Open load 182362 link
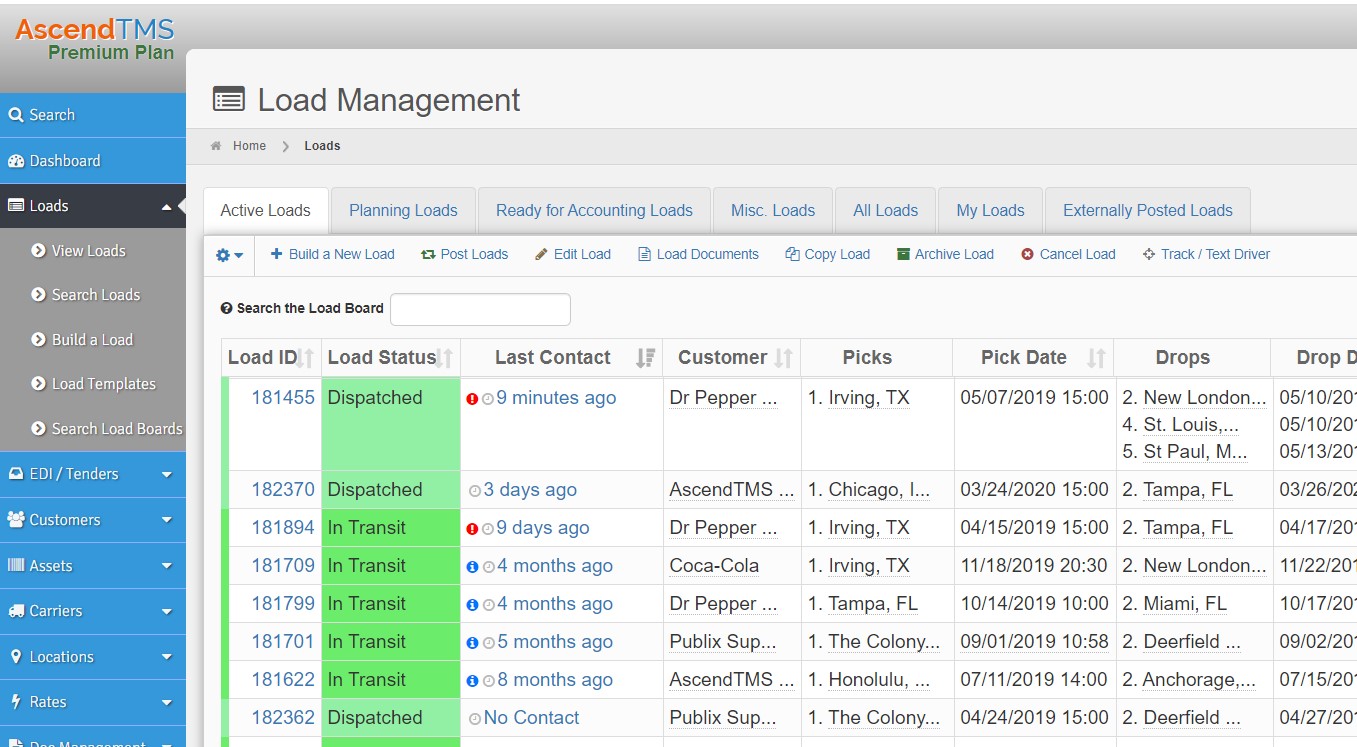Viewport: 1357px width, 747px height. pos(283,718)
